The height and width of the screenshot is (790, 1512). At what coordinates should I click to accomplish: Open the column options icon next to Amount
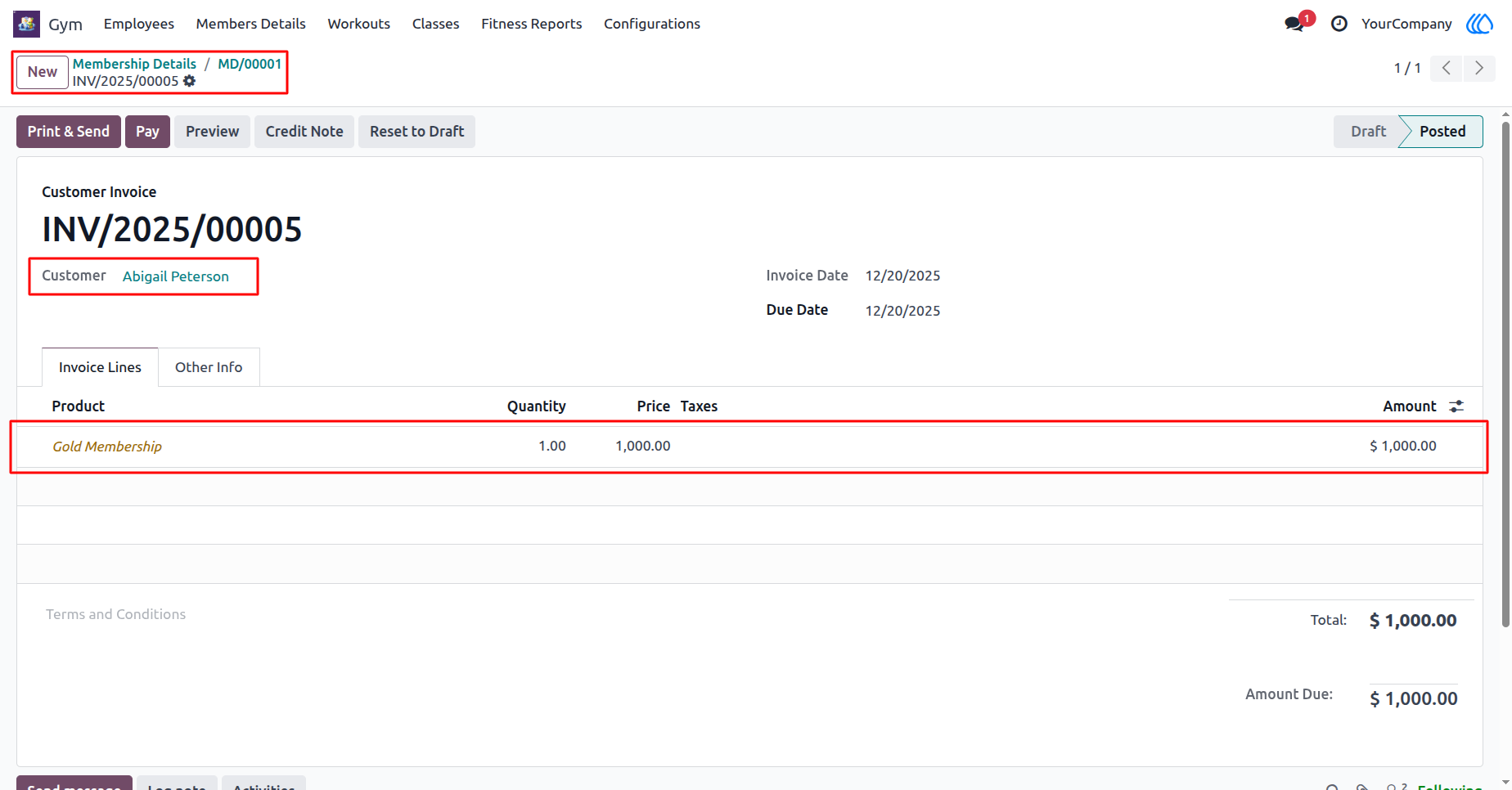click(1456, 406)
